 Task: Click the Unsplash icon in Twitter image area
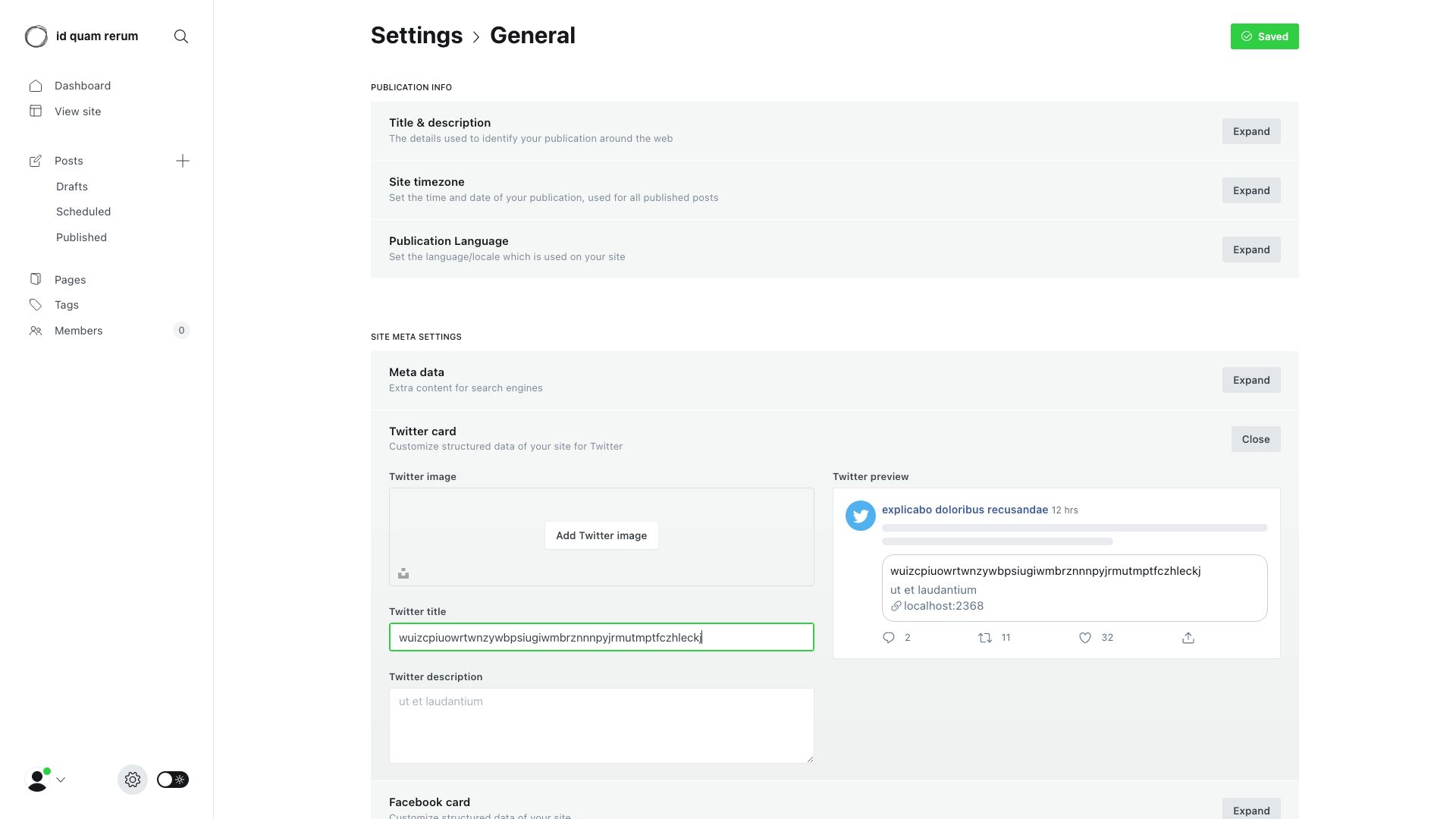point(403,573)
